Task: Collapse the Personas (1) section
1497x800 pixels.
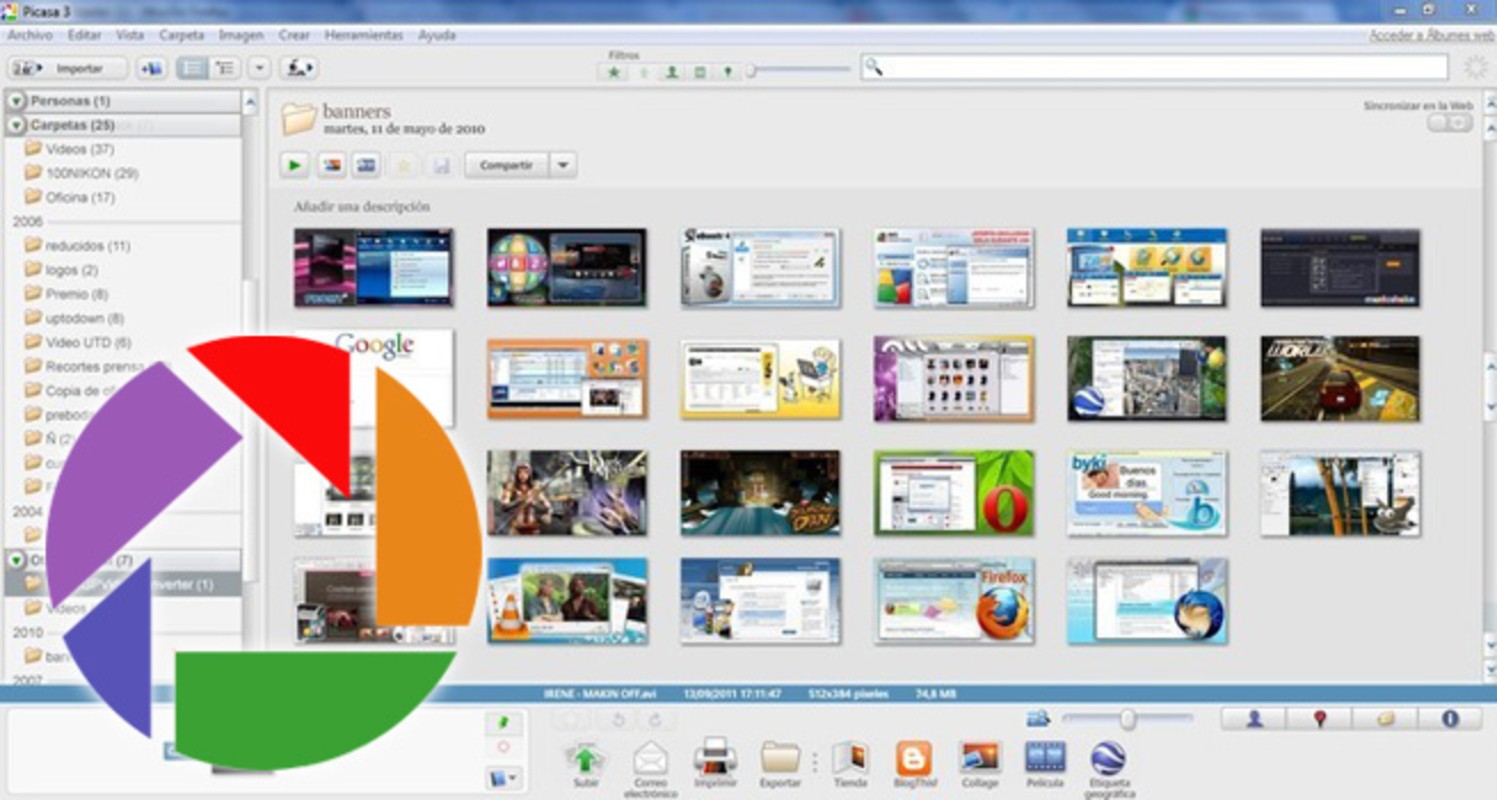Action: pyautogui.click(x=17, y=101)
